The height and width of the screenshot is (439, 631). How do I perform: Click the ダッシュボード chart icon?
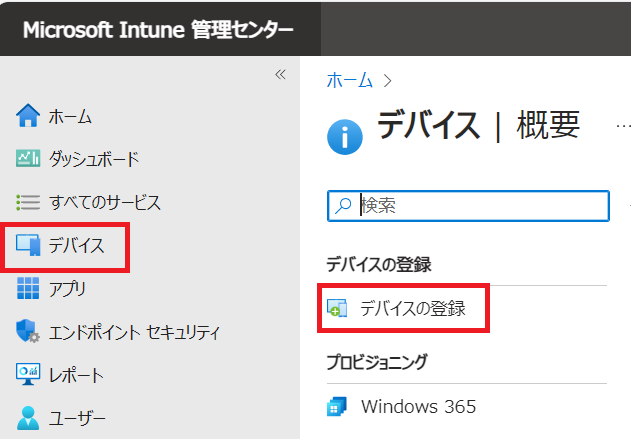click(x=28, y=158)
